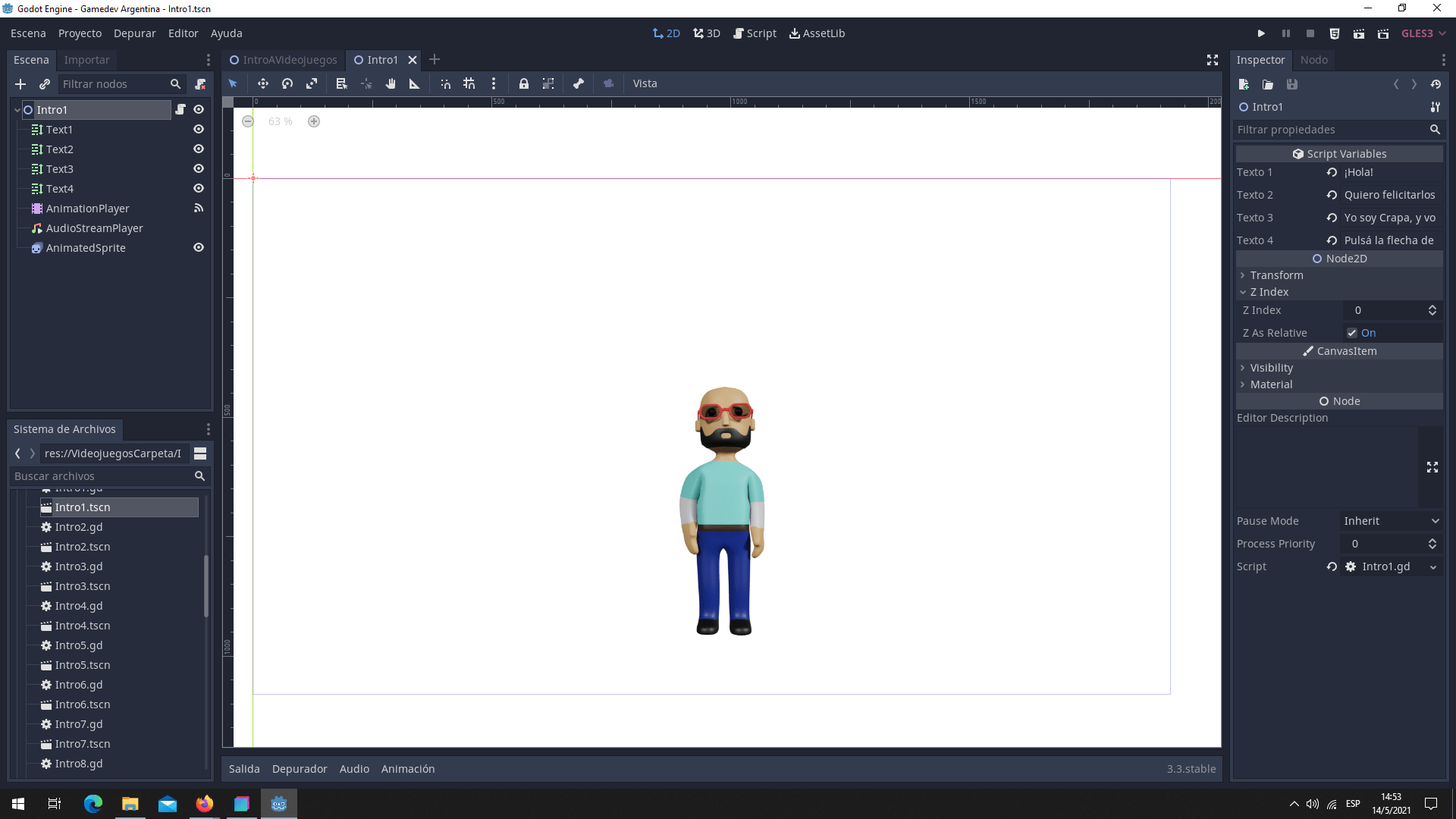Hide the AnimatedSprite node
This screenshot has height=819, width=1456.
coord(199,247)
